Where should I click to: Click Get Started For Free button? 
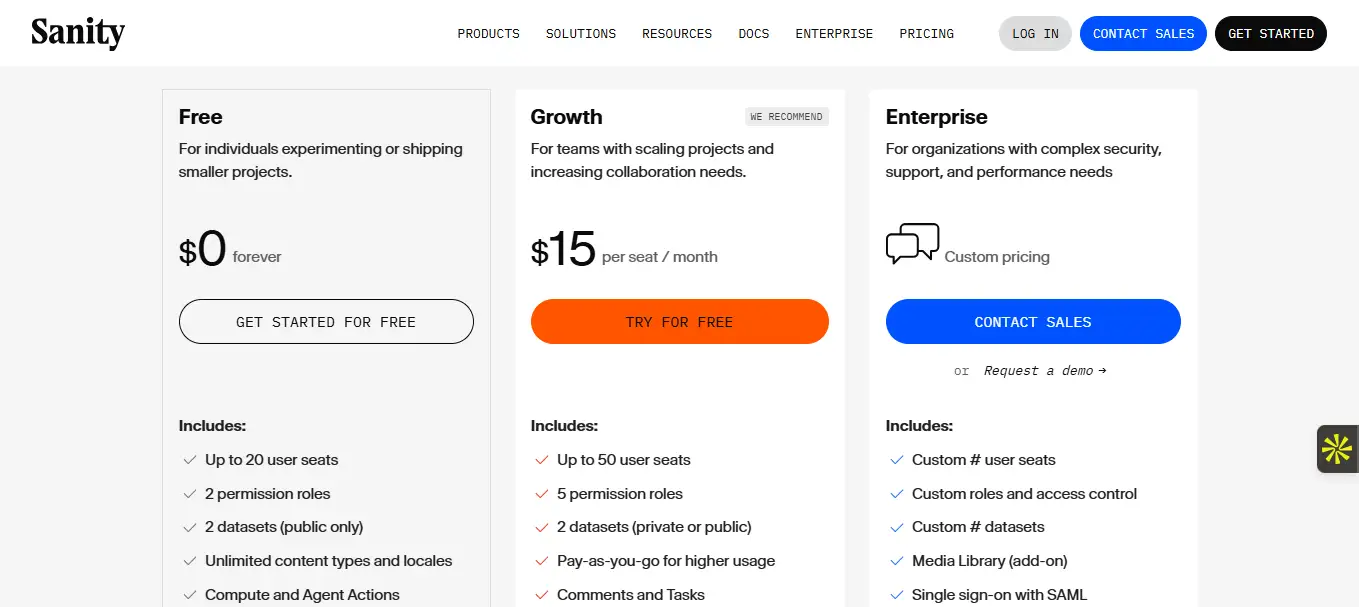tap(326, 322)
